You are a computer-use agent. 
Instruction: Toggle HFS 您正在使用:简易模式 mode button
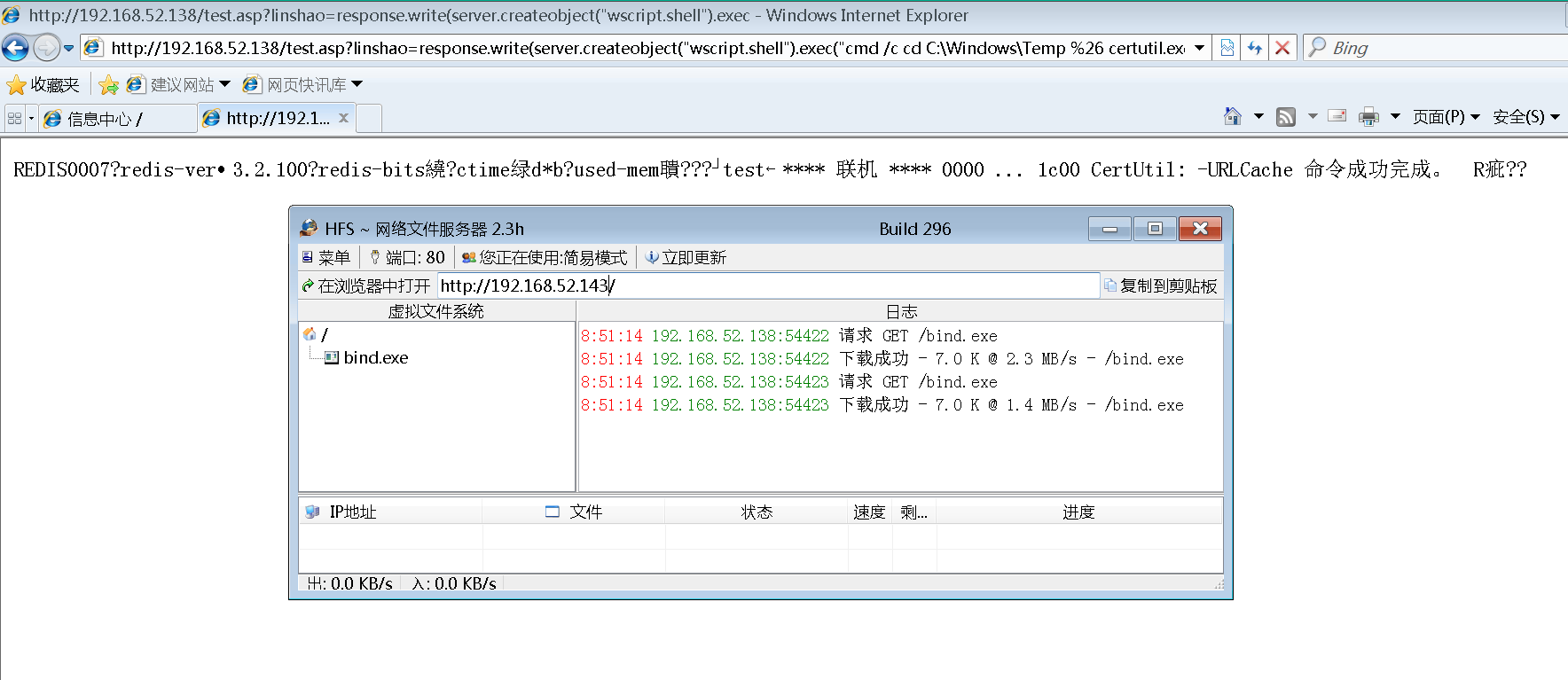545,257
